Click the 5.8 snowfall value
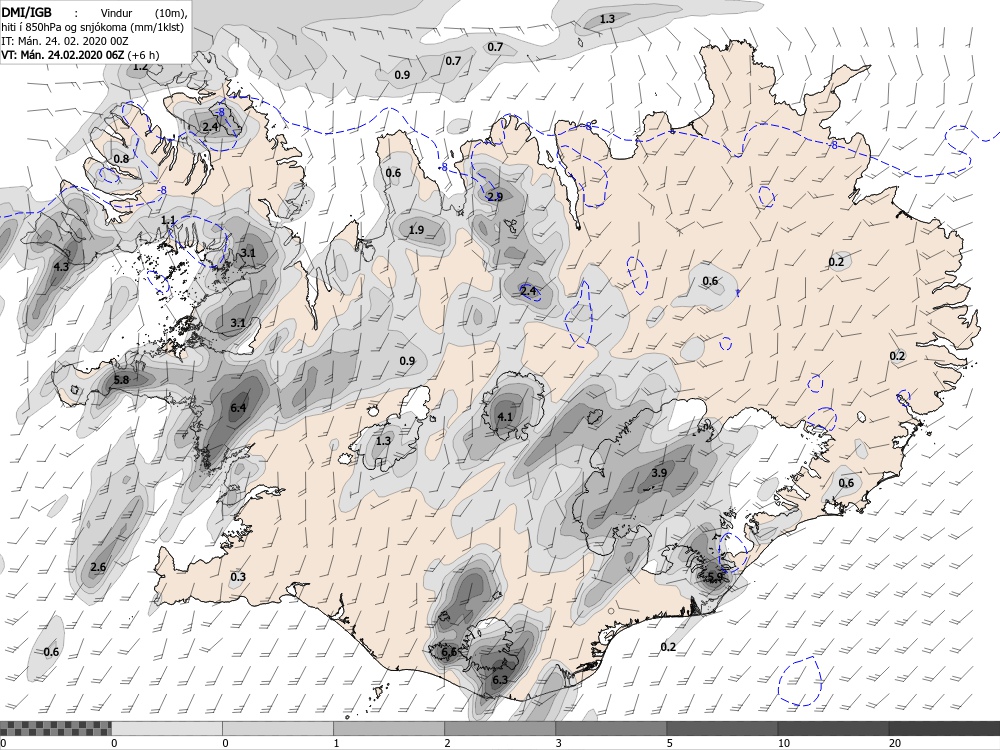1000x750 pixels. coord(121,380)
